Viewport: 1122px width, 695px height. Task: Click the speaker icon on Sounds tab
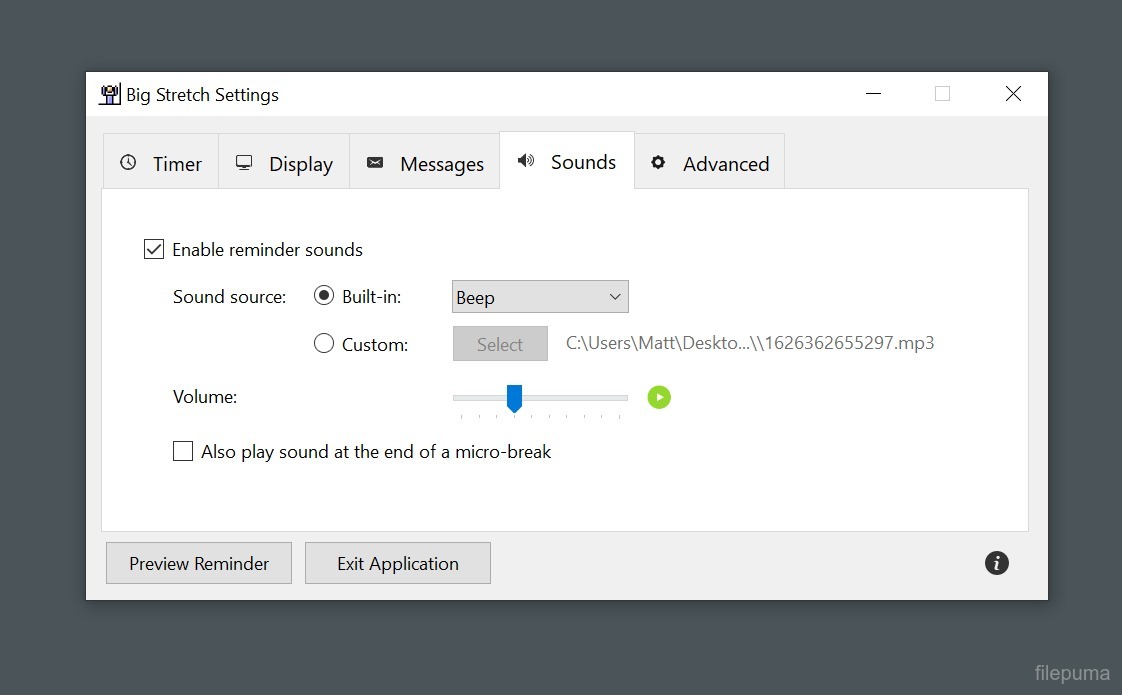coord(526,161)
